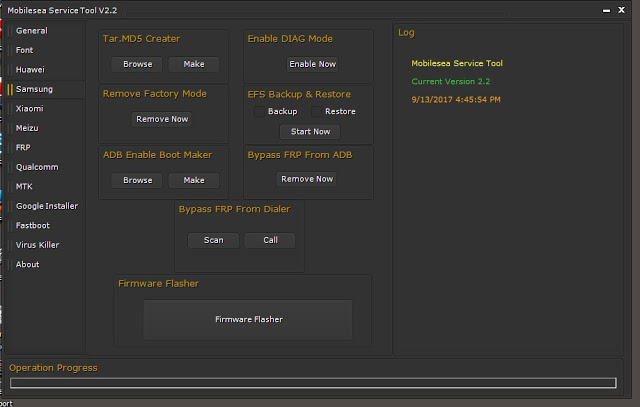Viewport: 640px width, 407px height.
Task: Click the Mobilesea Service Tool log heading
Action: coord(457,63)
